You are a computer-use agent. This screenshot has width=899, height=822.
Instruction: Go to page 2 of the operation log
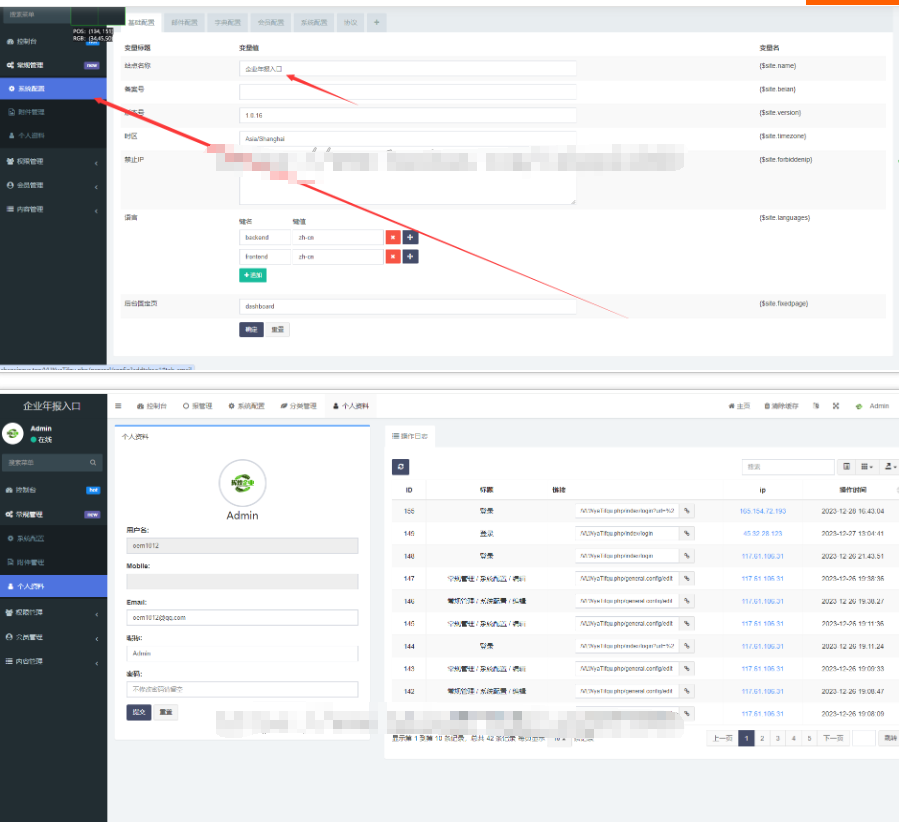point(762,738)
